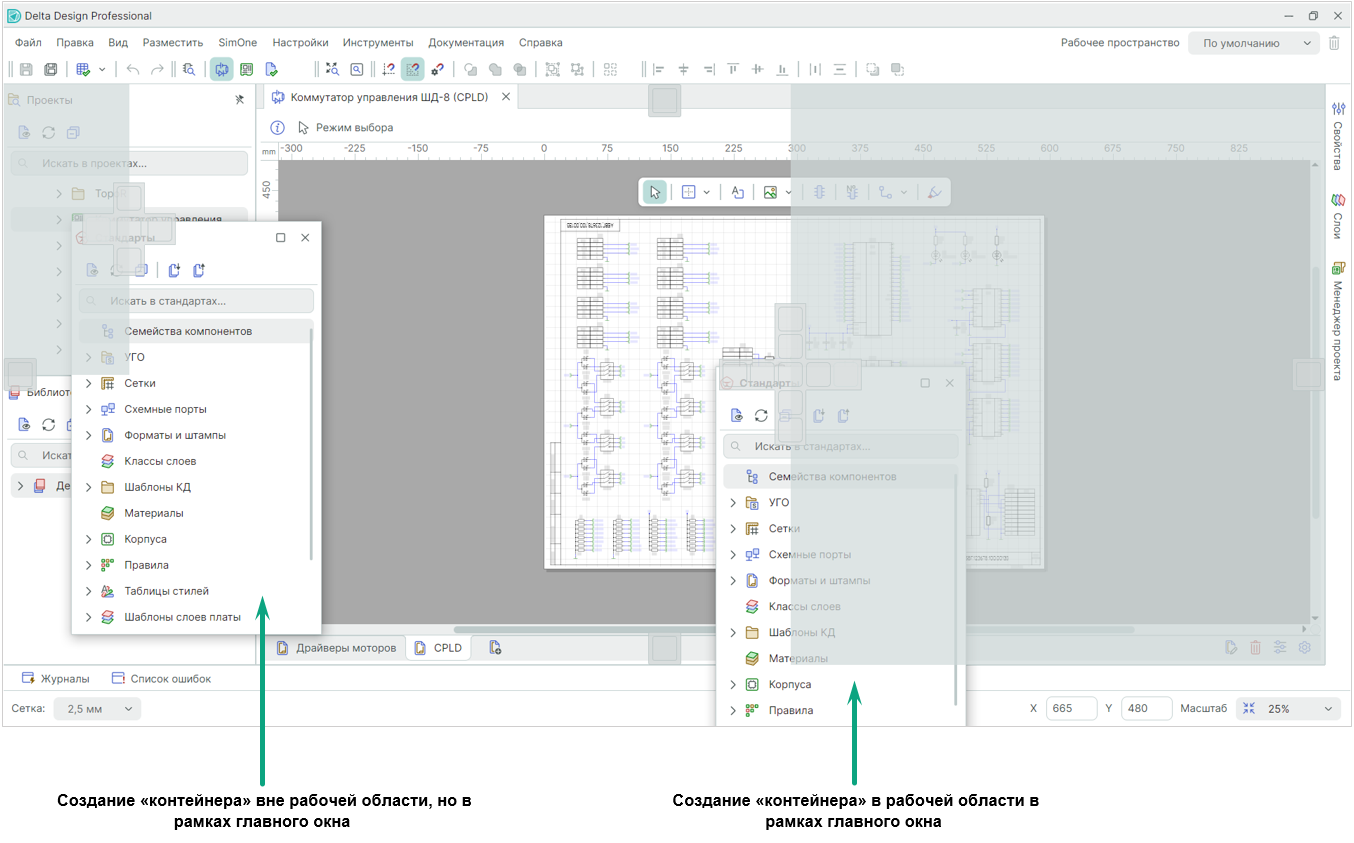Screen dimensions: 1354x843
Task: Expand the Схемные порты tree node
Action: tap(88, 409)
